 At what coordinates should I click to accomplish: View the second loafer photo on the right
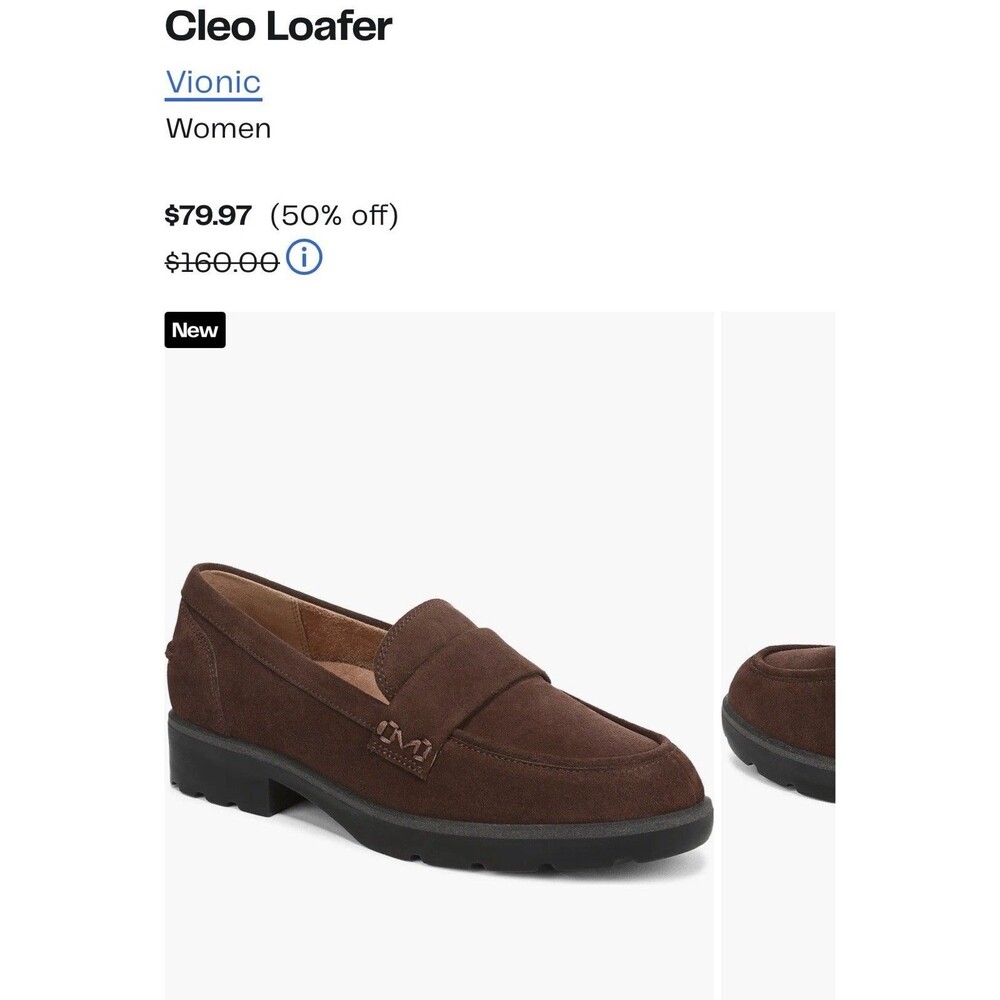[x=778, y=656]
